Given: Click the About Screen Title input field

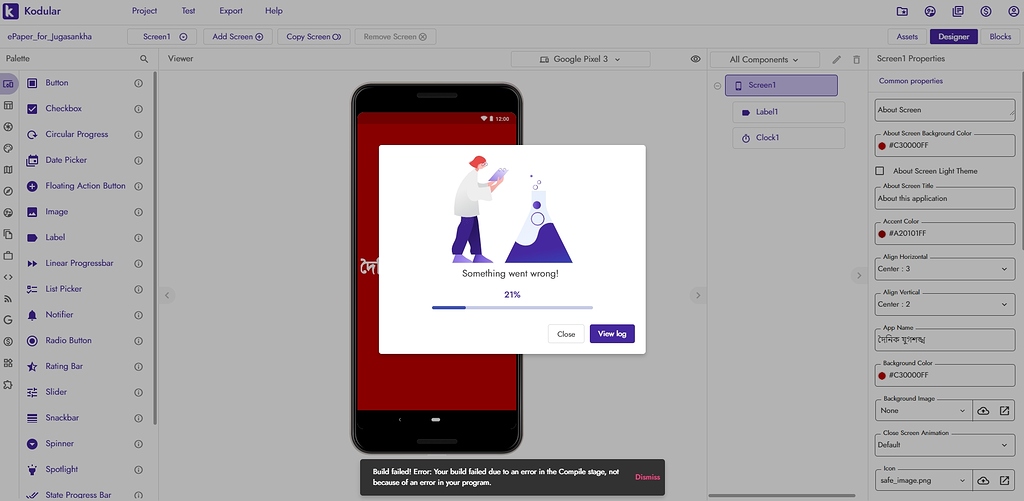Looking at the screenshot, I should 944,198.
